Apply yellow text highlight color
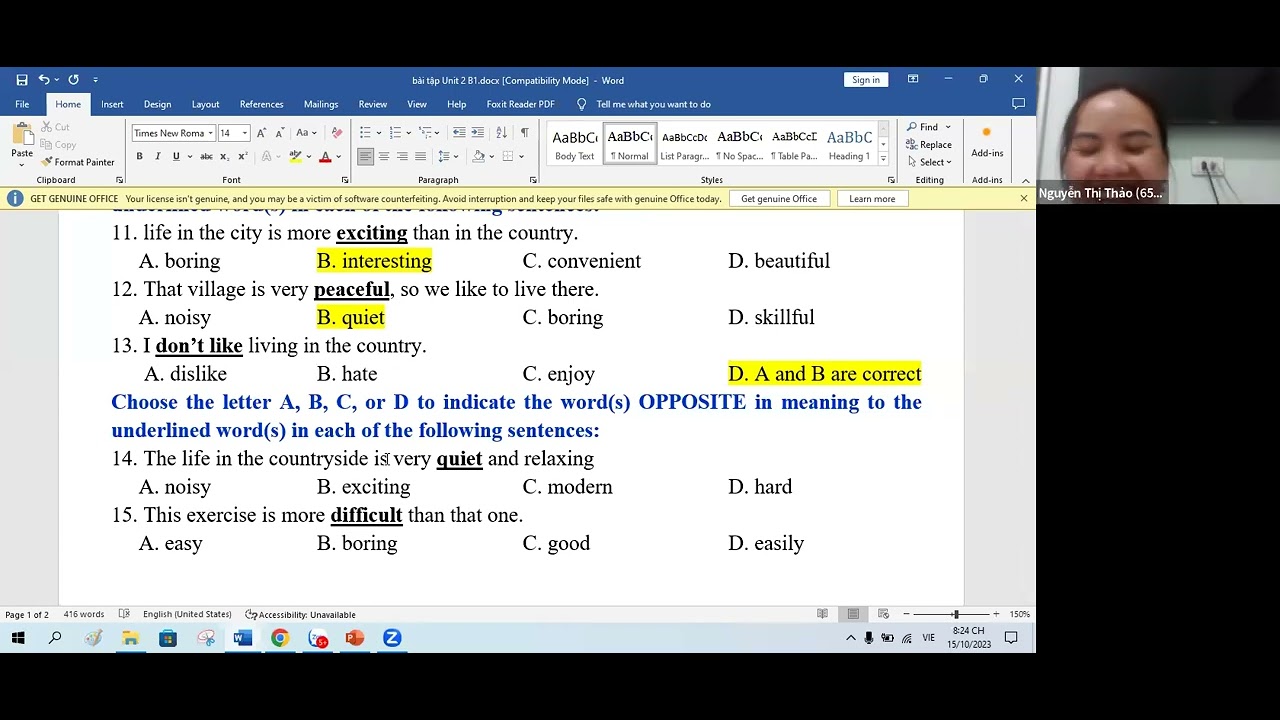This screenshot has height=720, width=1280. 294,156
